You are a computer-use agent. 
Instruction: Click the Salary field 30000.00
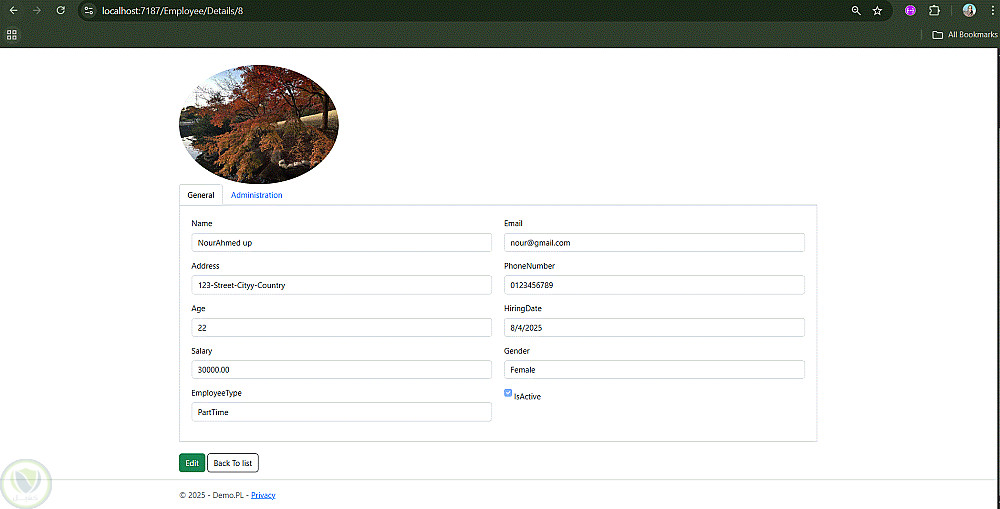[x=341, y=370]
